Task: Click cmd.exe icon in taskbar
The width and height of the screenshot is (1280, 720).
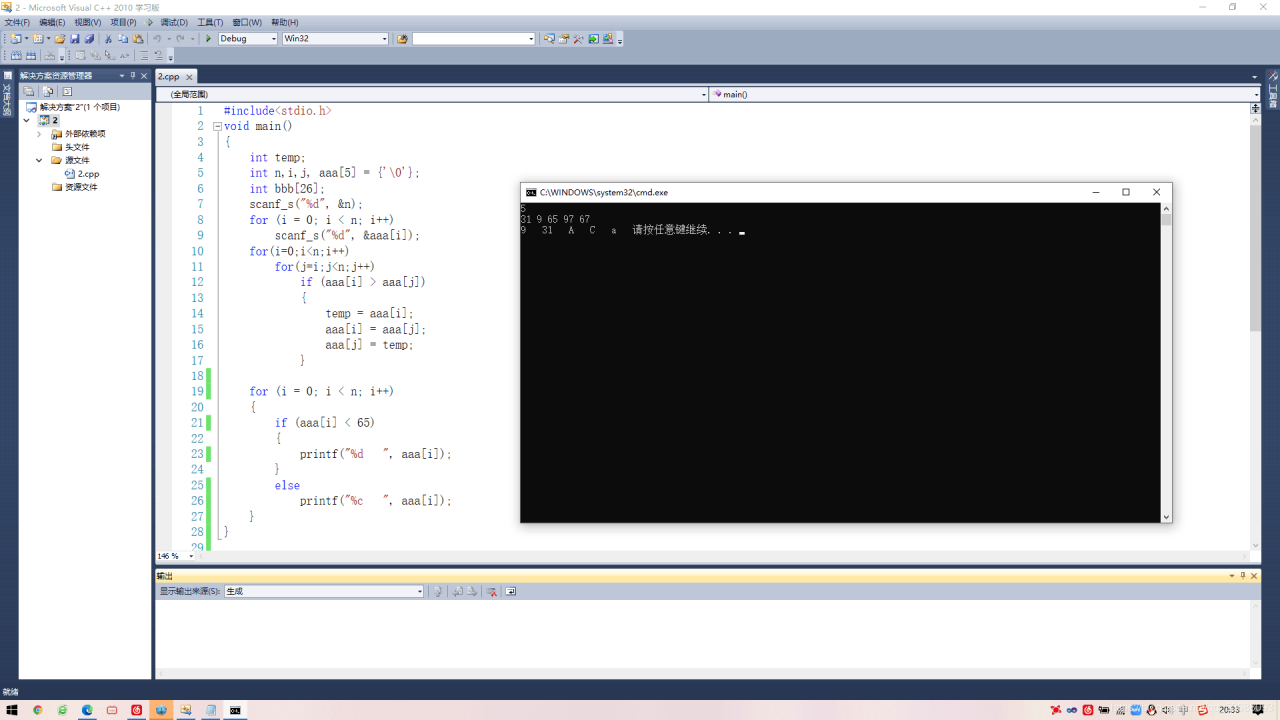Action: (235, 710)
